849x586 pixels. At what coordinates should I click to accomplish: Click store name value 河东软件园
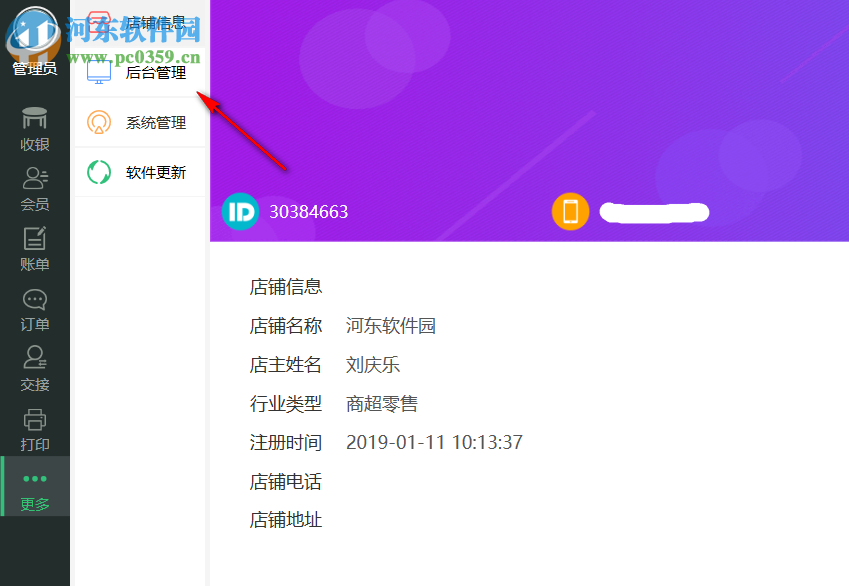tap(390, 326)
